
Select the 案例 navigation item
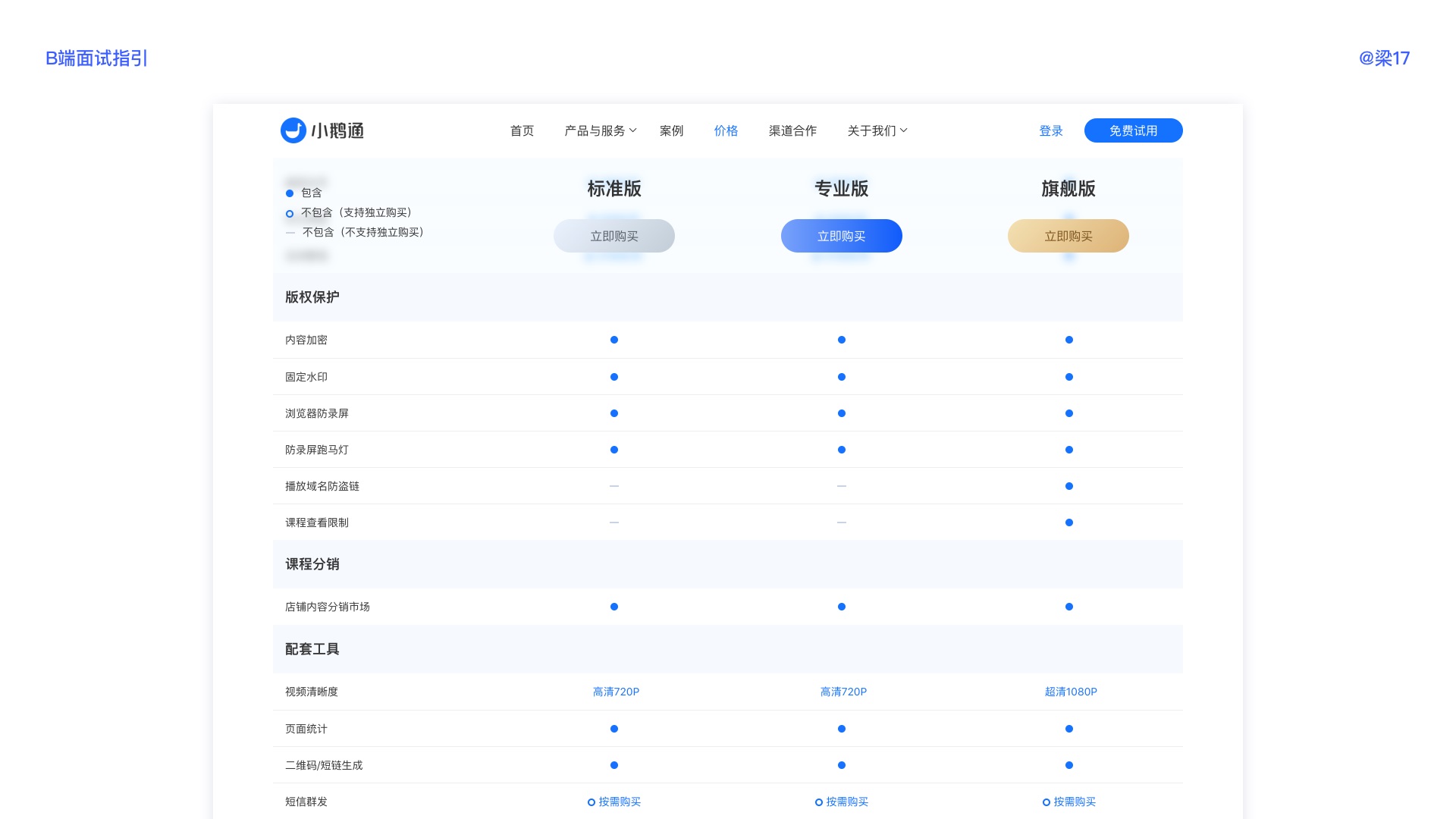pos(671,130)
